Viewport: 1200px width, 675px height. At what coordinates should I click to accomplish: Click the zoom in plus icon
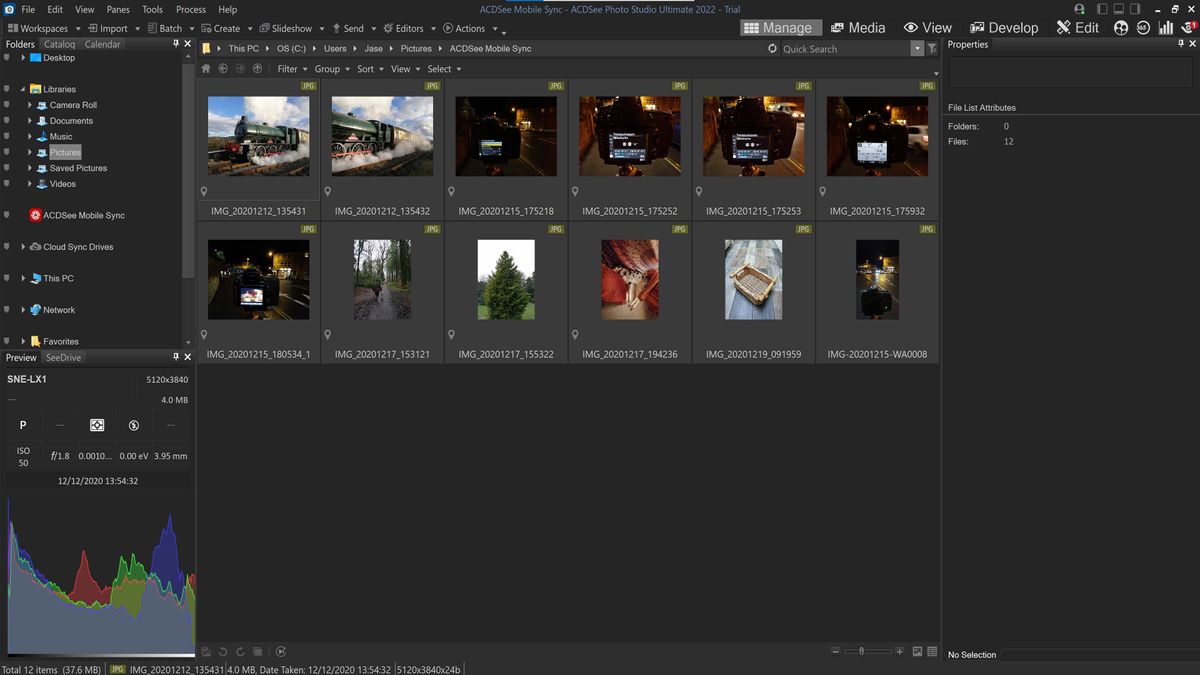(x=900, y=652)
